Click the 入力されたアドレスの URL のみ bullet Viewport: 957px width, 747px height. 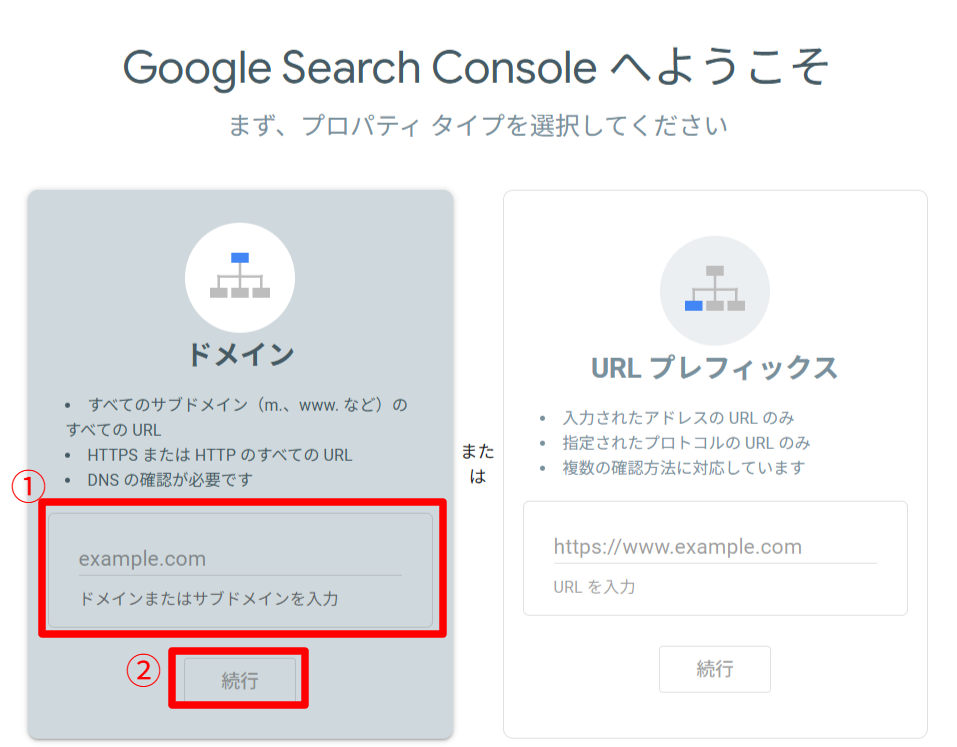(x=678, y=418)
